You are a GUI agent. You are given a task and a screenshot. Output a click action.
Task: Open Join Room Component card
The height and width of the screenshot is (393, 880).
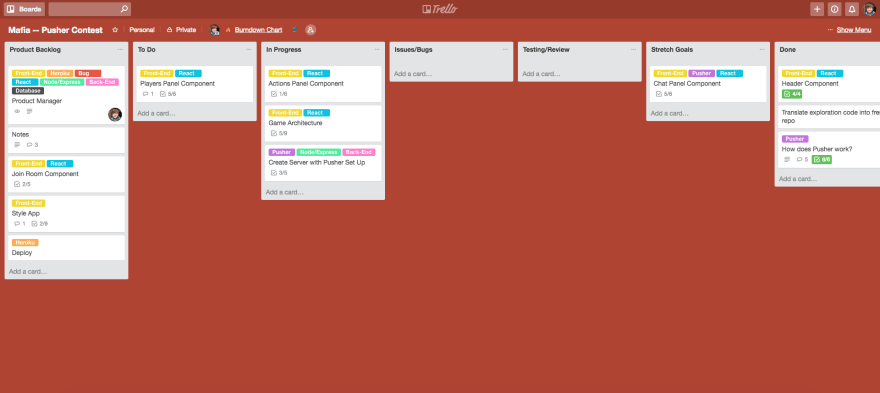pyautogui.click(x=65, y=174)
